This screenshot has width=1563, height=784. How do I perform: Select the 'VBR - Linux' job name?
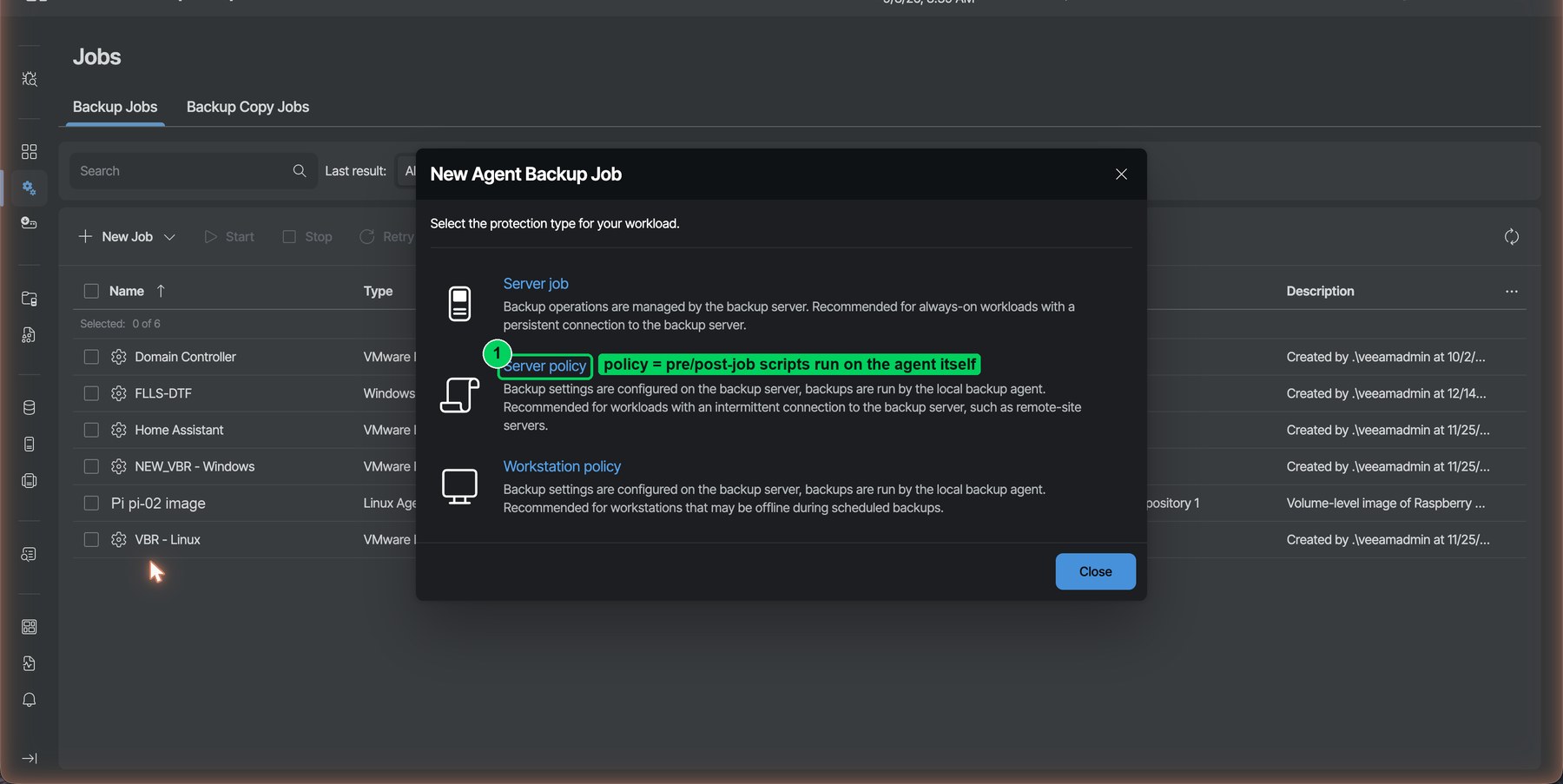(x=168, y=539)
